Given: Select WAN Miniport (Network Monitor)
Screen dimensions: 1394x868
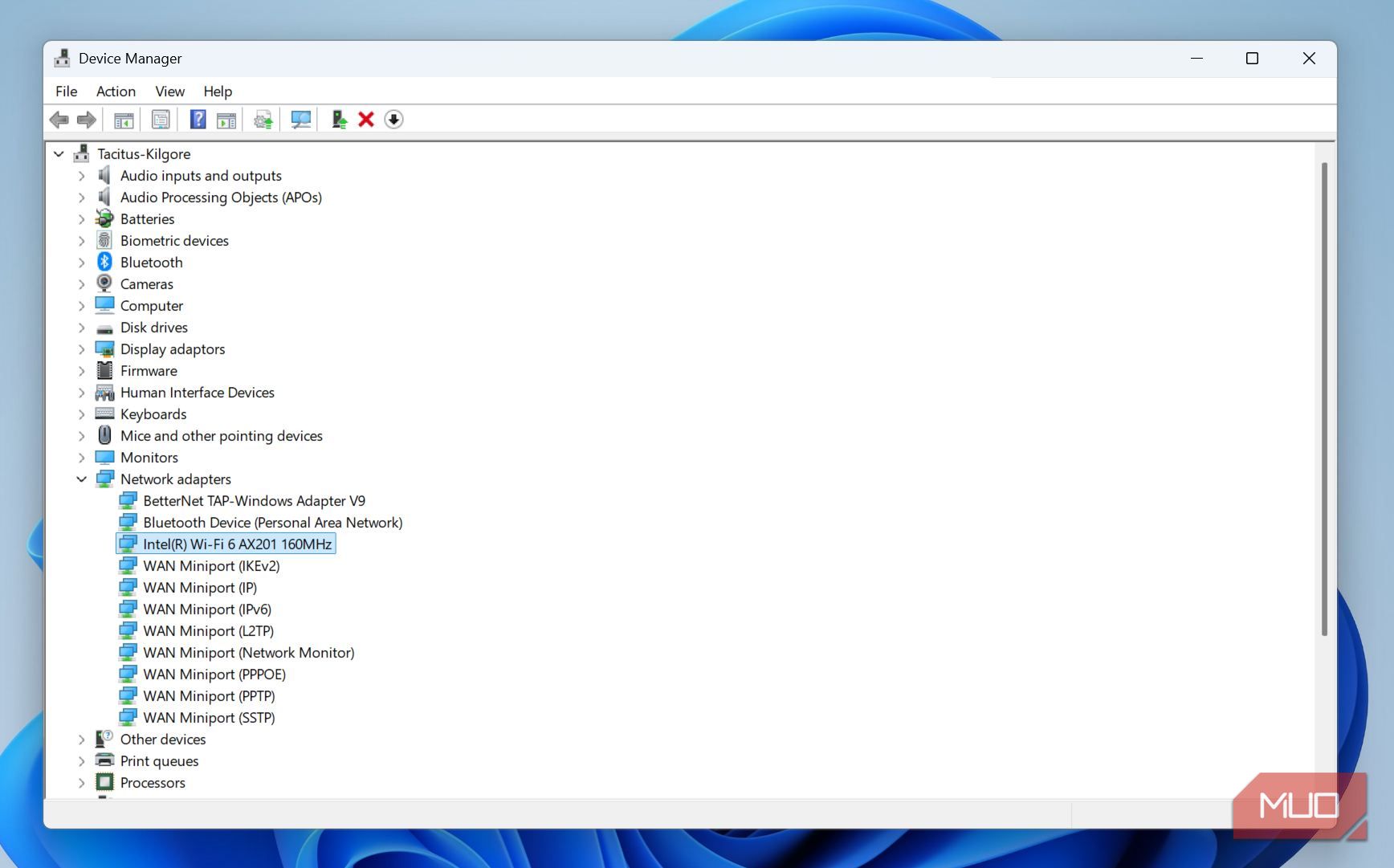Looking at the screenshot, I should 248,652.
